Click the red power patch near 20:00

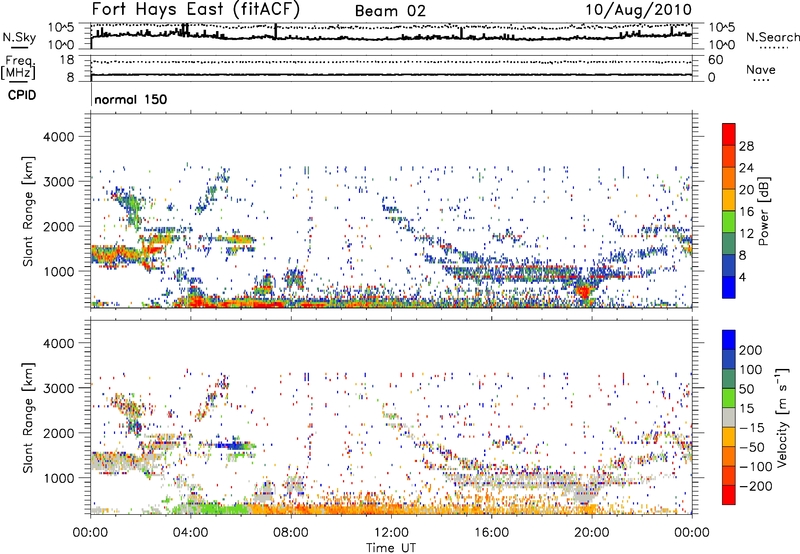click(583, 292)
